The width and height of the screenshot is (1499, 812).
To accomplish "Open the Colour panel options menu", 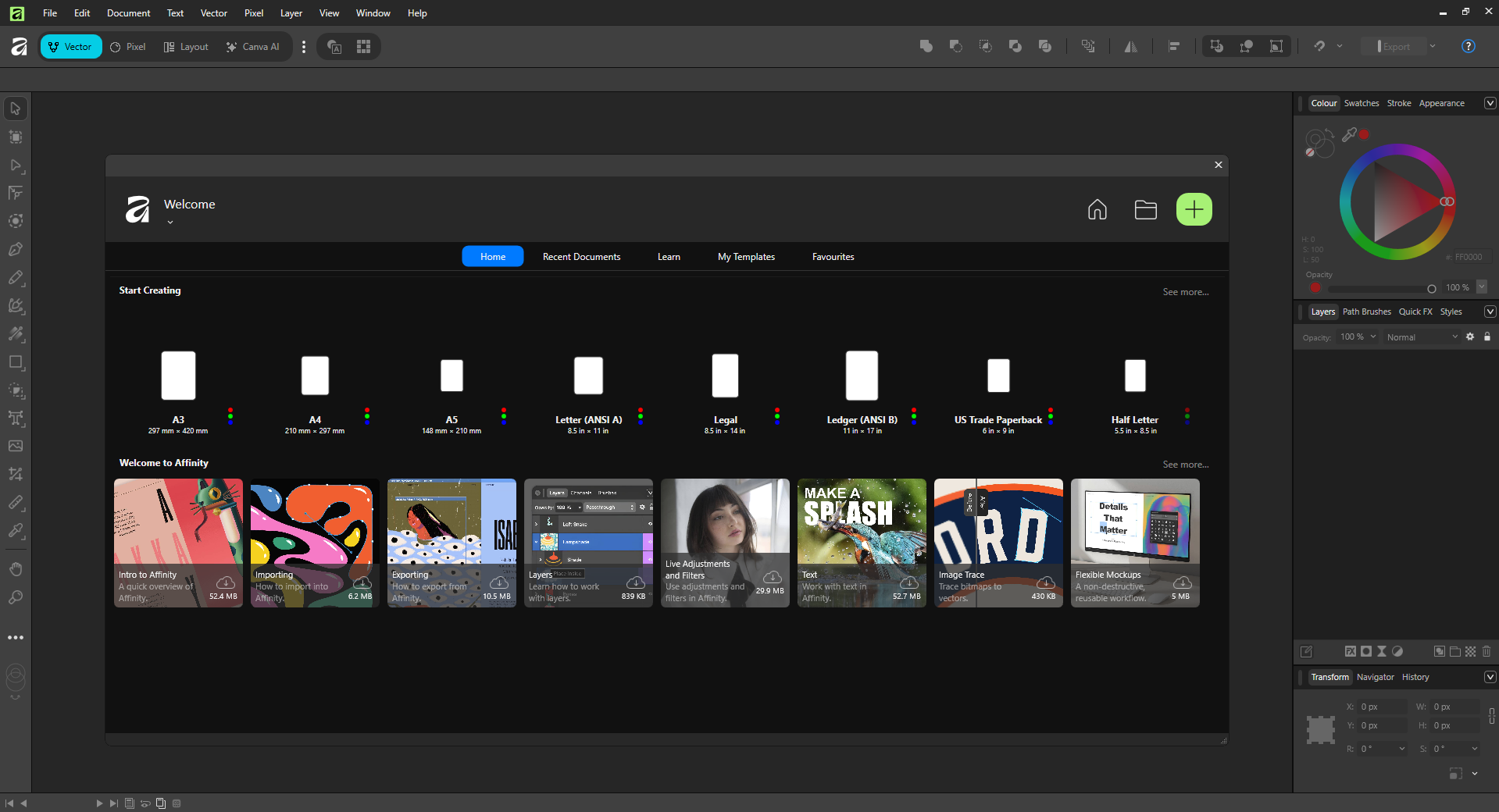I will 1490,103.
